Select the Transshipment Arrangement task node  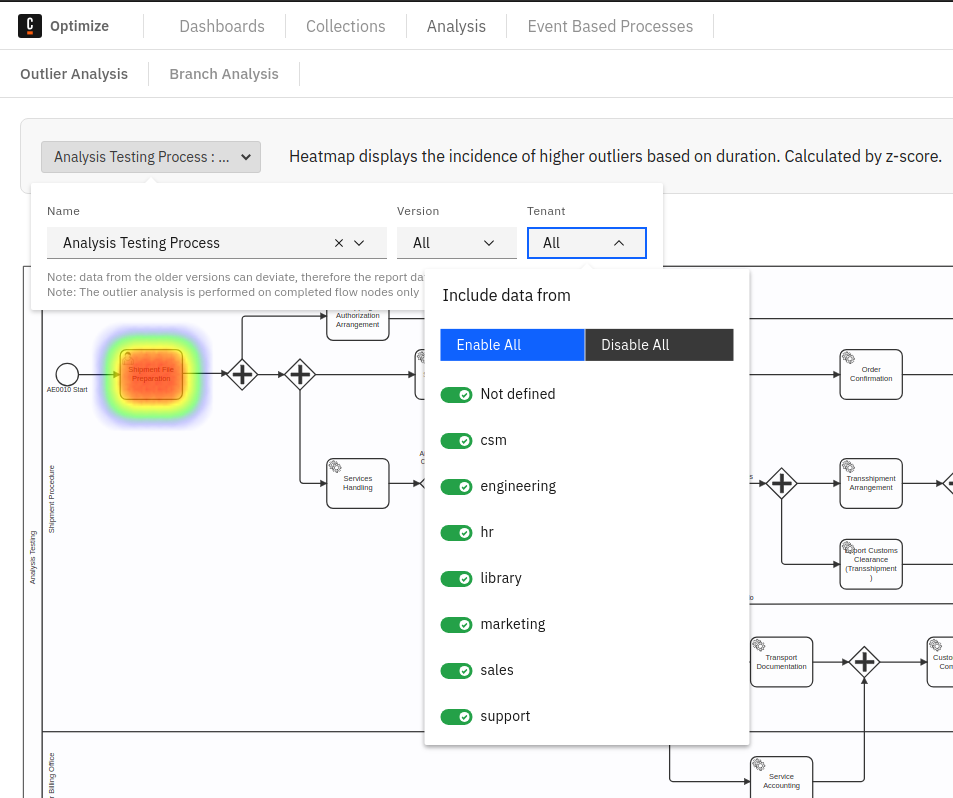(x=871, y=483)
